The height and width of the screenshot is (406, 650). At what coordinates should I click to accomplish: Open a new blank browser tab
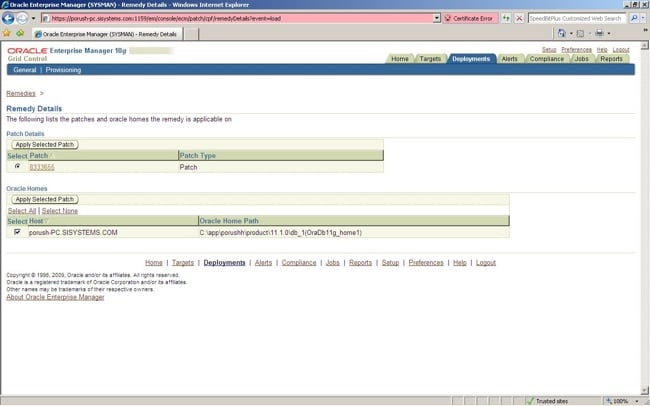[x=191, y=34]
